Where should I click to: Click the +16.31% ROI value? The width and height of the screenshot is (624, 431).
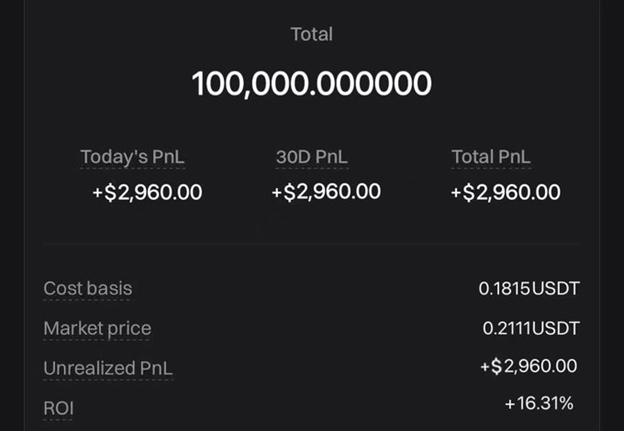click(539, 403)
